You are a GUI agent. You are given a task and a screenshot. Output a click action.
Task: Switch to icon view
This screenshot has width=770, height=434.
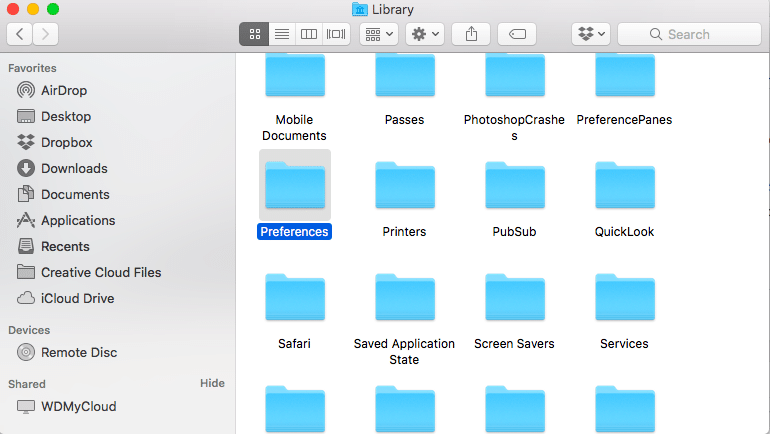(254, 34)
